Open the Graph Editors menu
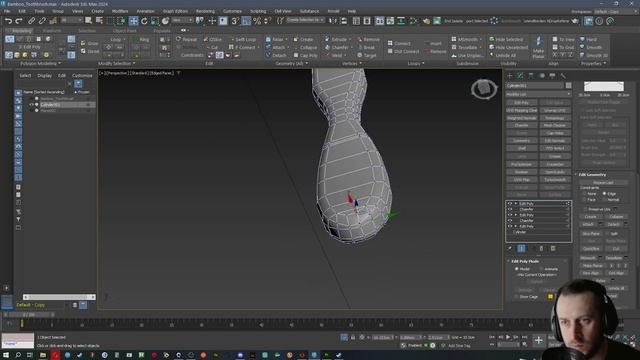The width and height of the screenshot is (640, 360). (175, 11)
